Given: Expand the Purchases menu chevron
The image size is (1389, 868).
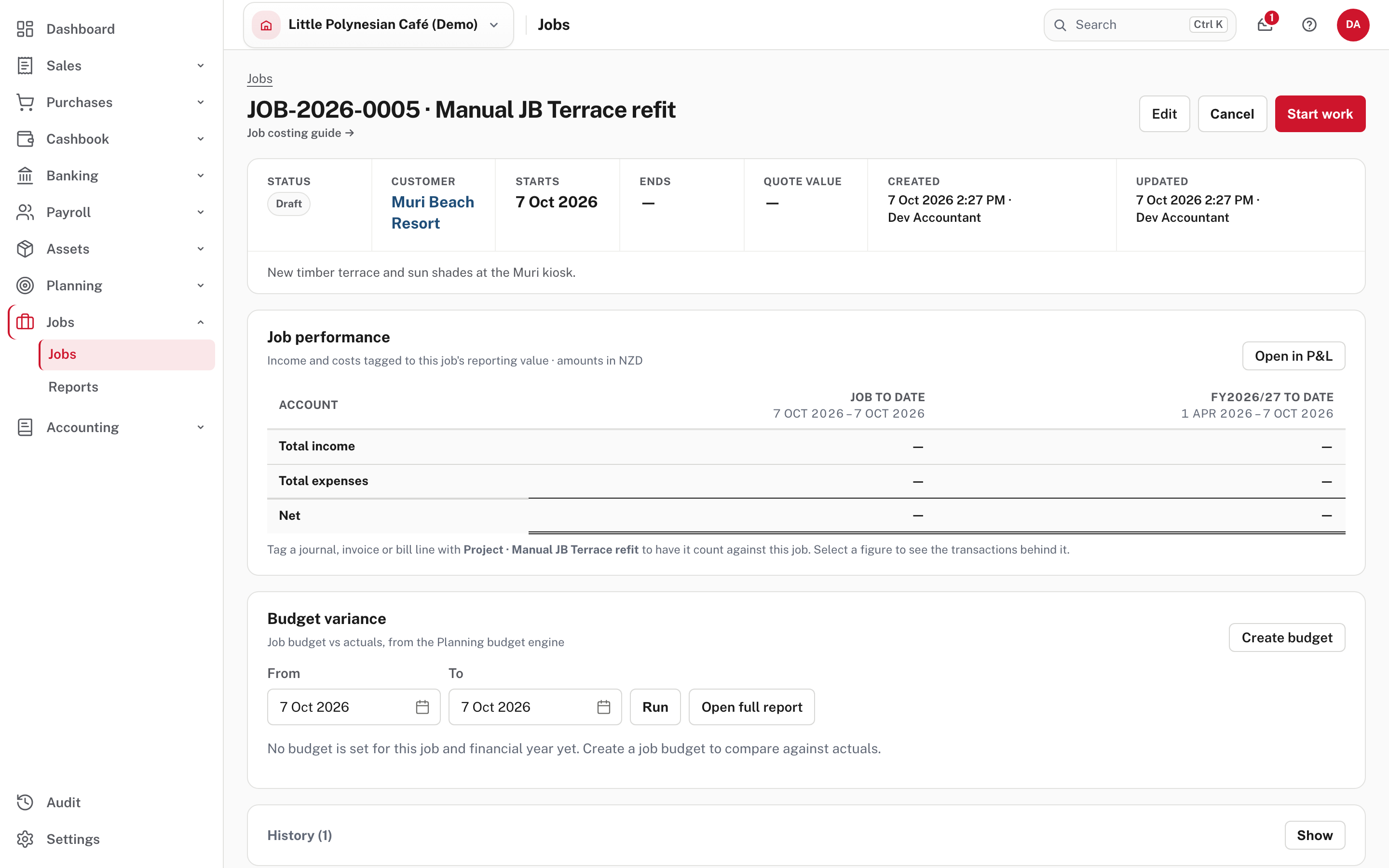Looking at the screenshot, I should pos(201,102).
